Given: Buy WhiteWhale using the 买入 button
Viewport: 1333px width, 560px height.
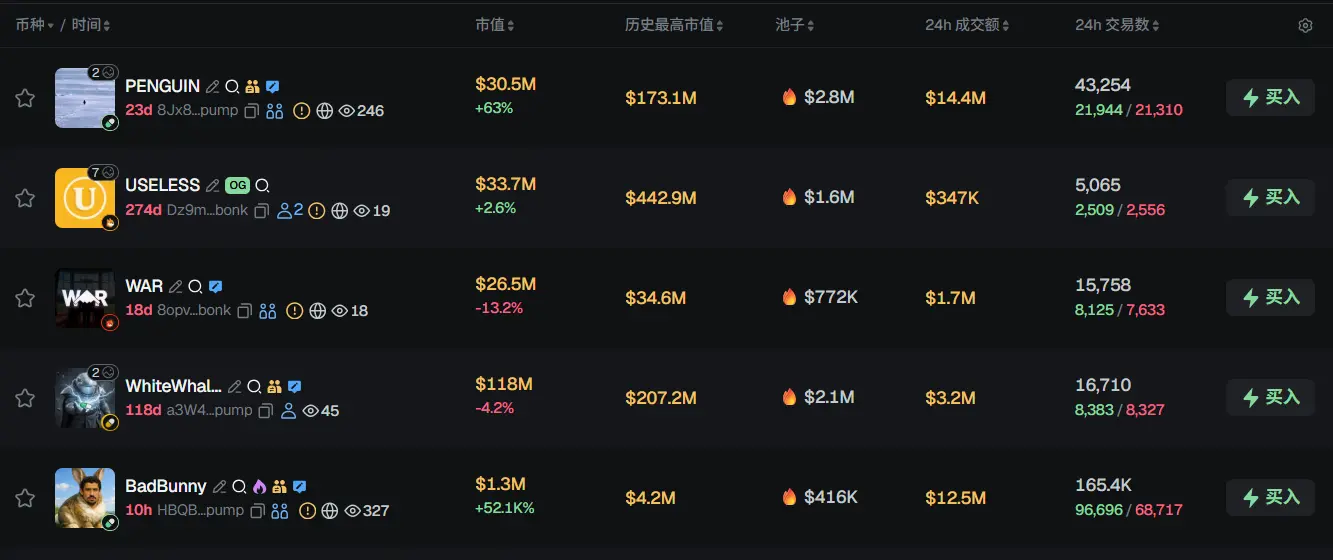Looking at the screenshot, I should [x=1270, y=398].
